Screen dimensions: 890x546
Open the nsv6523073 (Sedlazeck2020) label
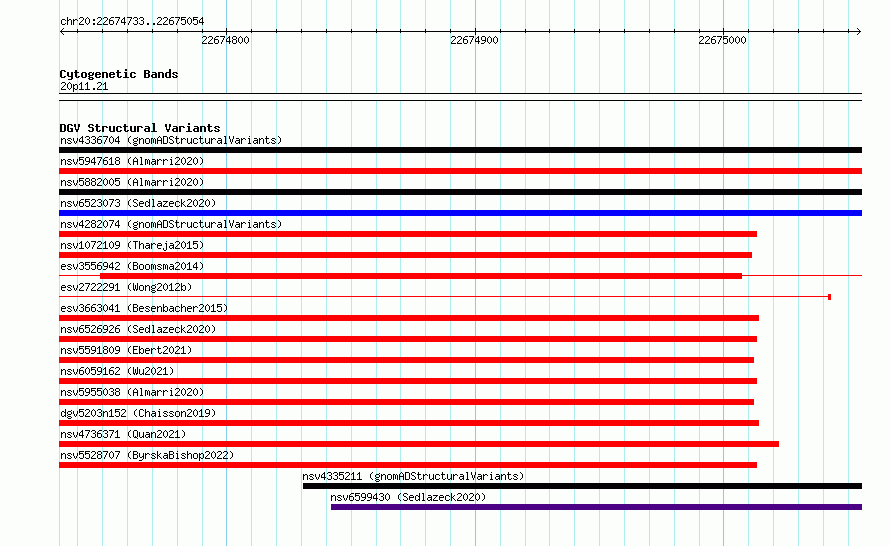pos(138,203)
